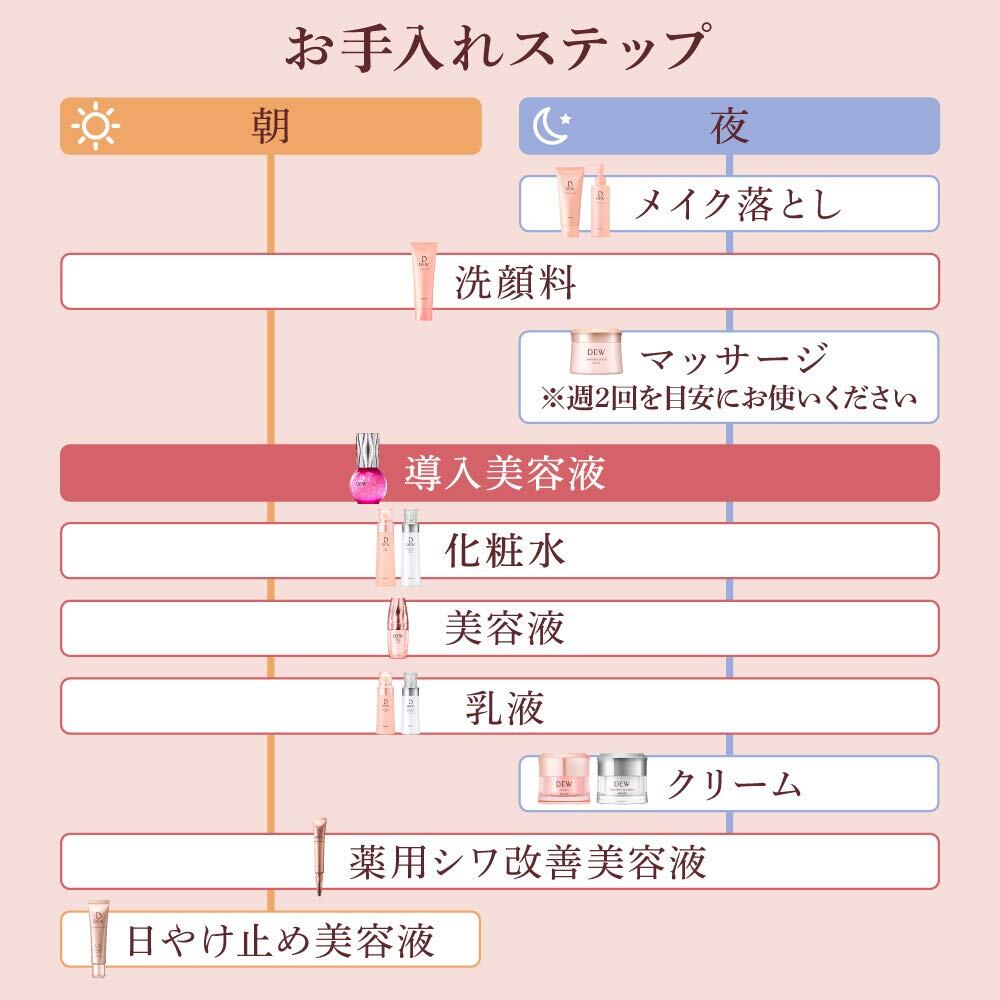Select the 夜 night tab header
The image size is (1000, 1000).
coord(730,126)
